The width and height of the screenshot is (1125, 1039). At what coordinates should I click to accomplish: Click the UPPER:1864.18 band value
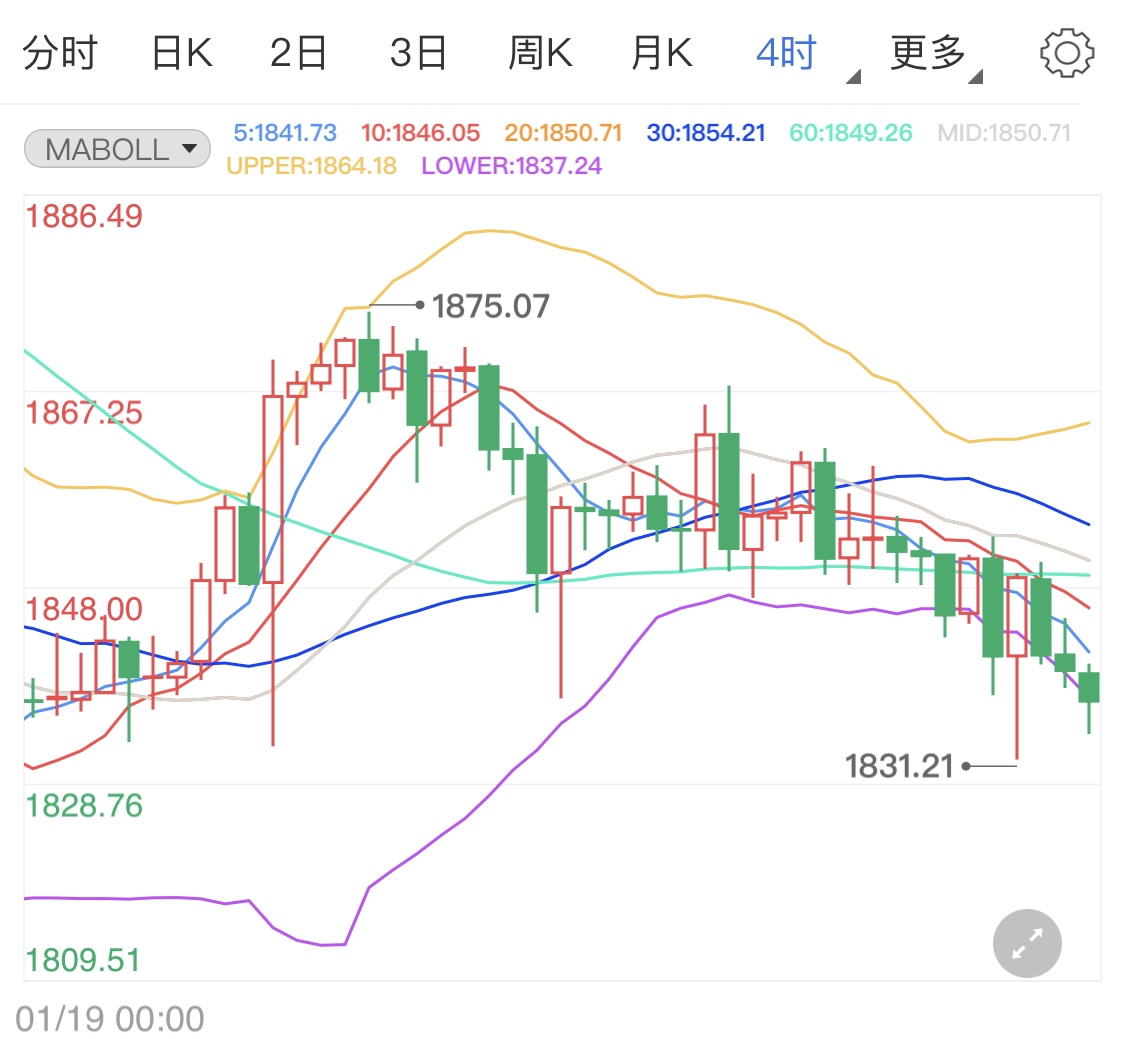pos(311,166)
